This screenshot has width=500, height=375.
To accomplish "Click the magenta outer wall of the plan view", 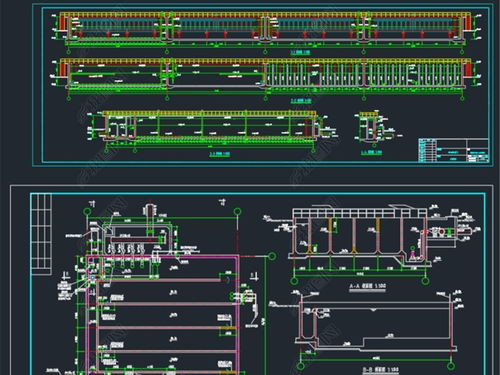I will (162, 315).
